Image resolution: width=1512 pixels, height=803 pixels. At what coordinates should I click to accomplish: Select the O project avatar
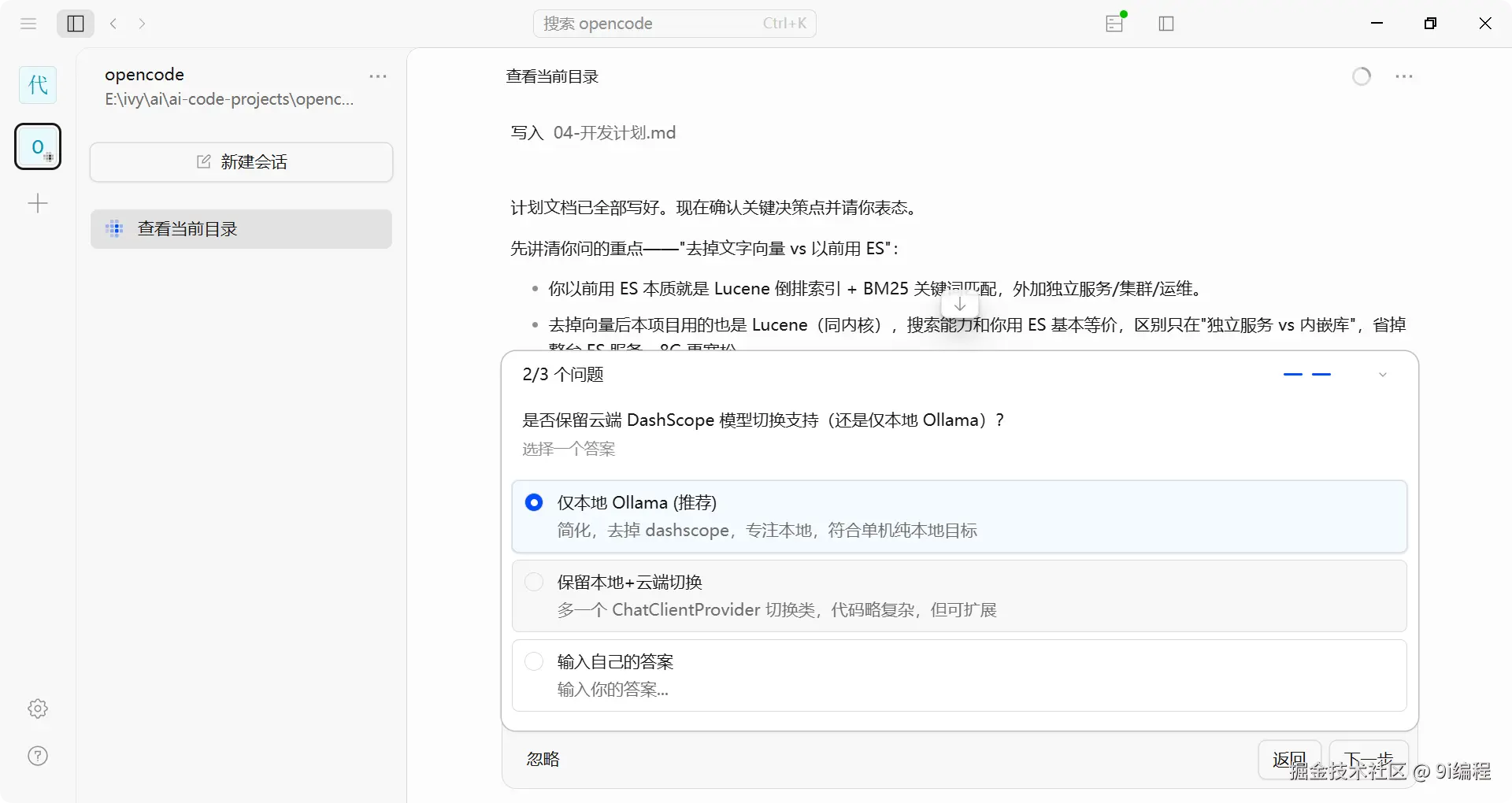click(38, 146)
